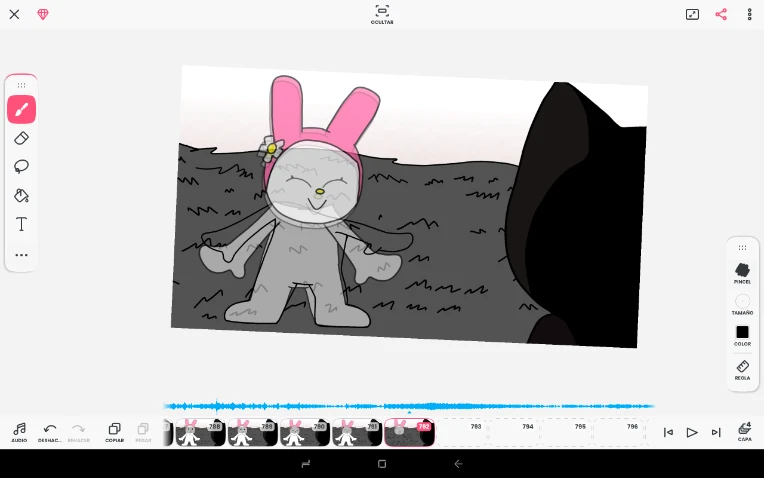Select the Brush tool

(21, 109)
